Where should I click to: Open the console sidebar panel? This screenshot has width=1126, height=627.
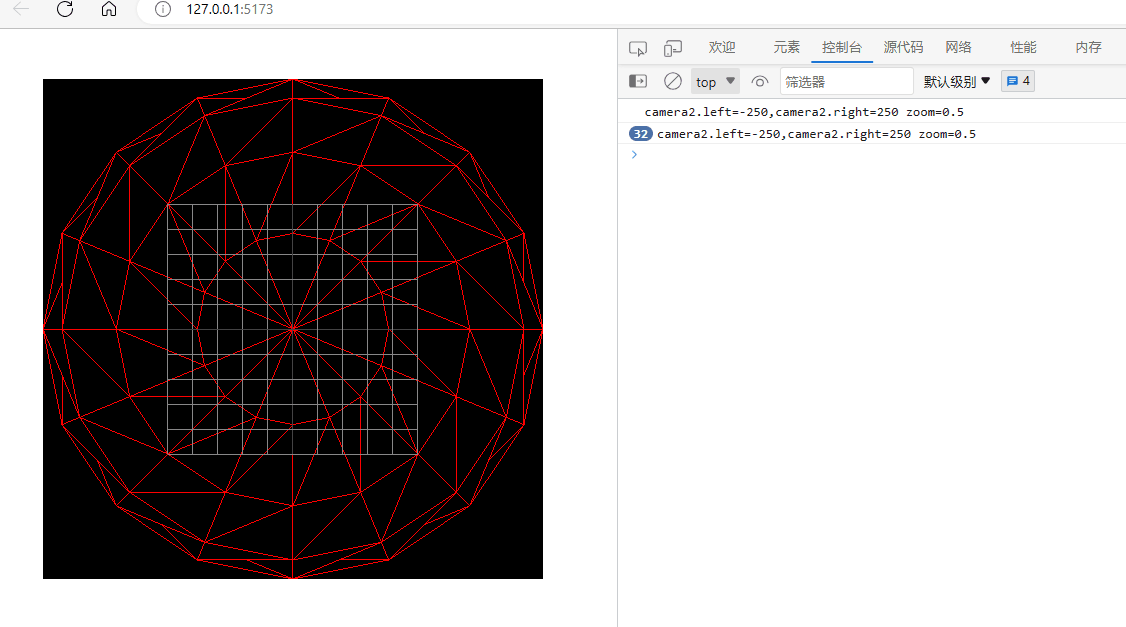coord(637,81)
